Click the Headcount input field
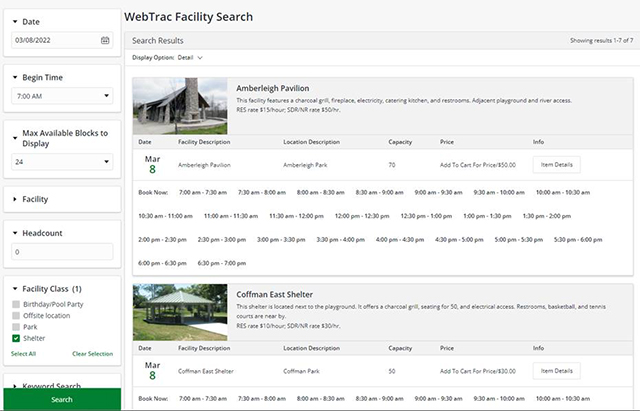This screenshot has width=640, height=411. point(62,252)
